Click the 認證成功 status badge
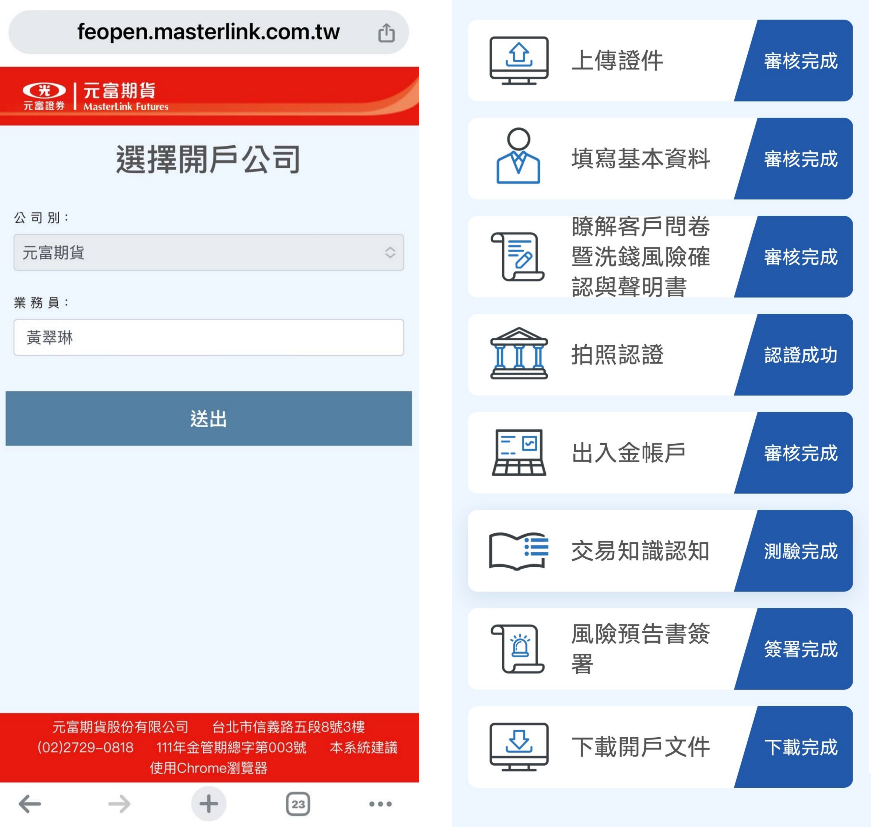Viewport: 888px width, 827px height. click(800, 355)
